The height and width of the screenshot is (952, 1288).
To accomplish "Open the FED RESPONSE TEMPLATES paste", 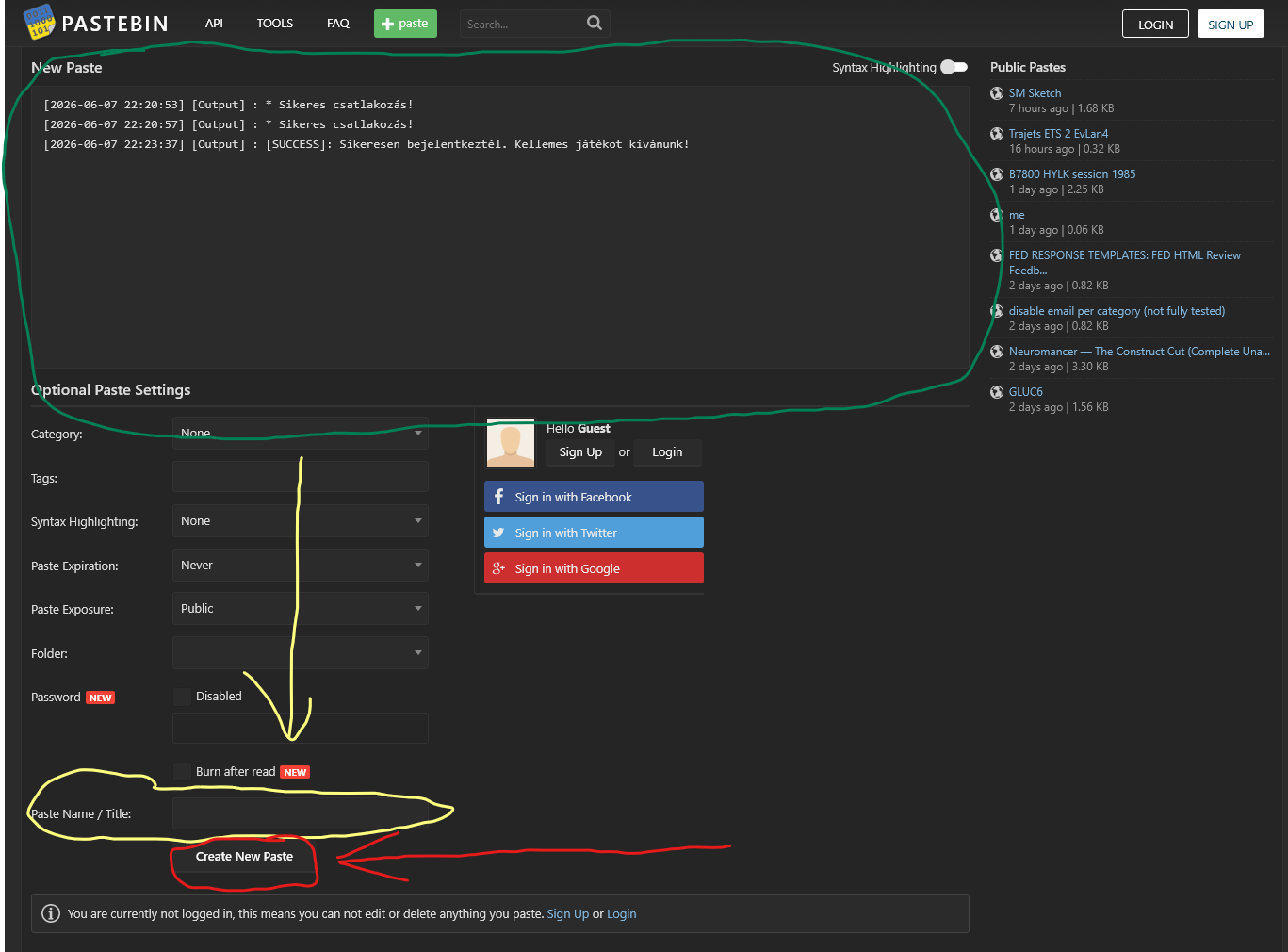I will point(1125,263).
